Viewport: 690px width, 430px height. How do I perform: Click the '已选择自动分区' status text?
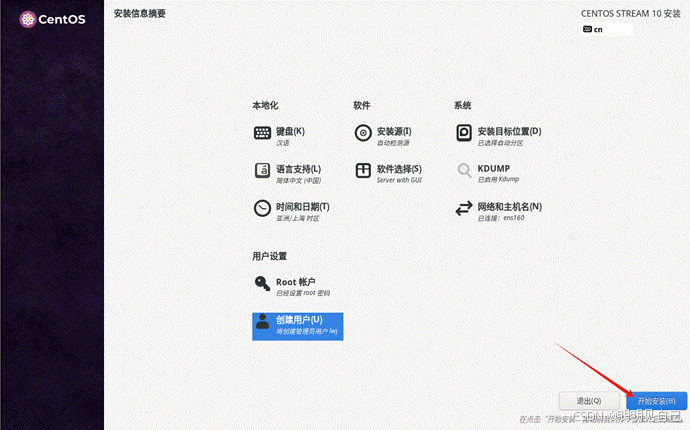pos(500,143)
